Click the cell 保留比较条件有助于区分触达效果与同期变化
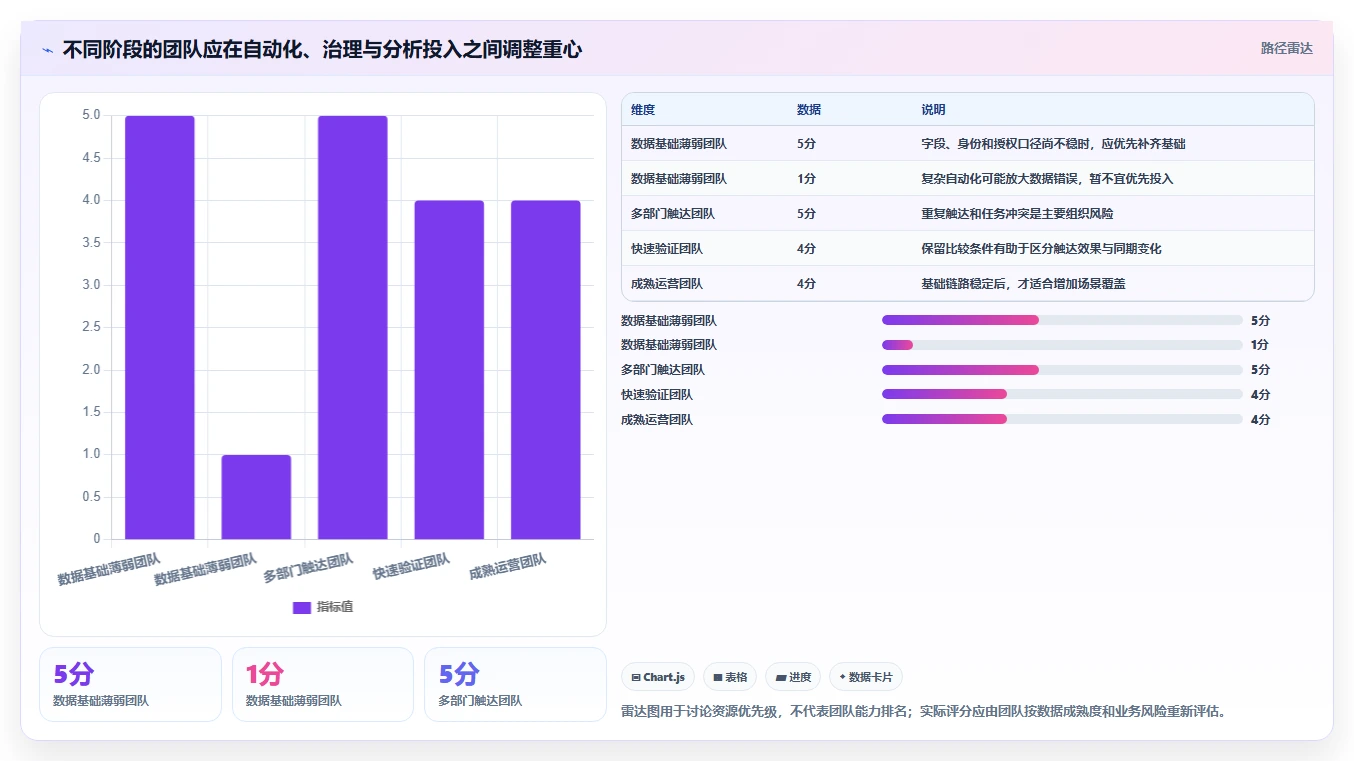This screenshot has width=1354, height=761. click(1041, 249)
